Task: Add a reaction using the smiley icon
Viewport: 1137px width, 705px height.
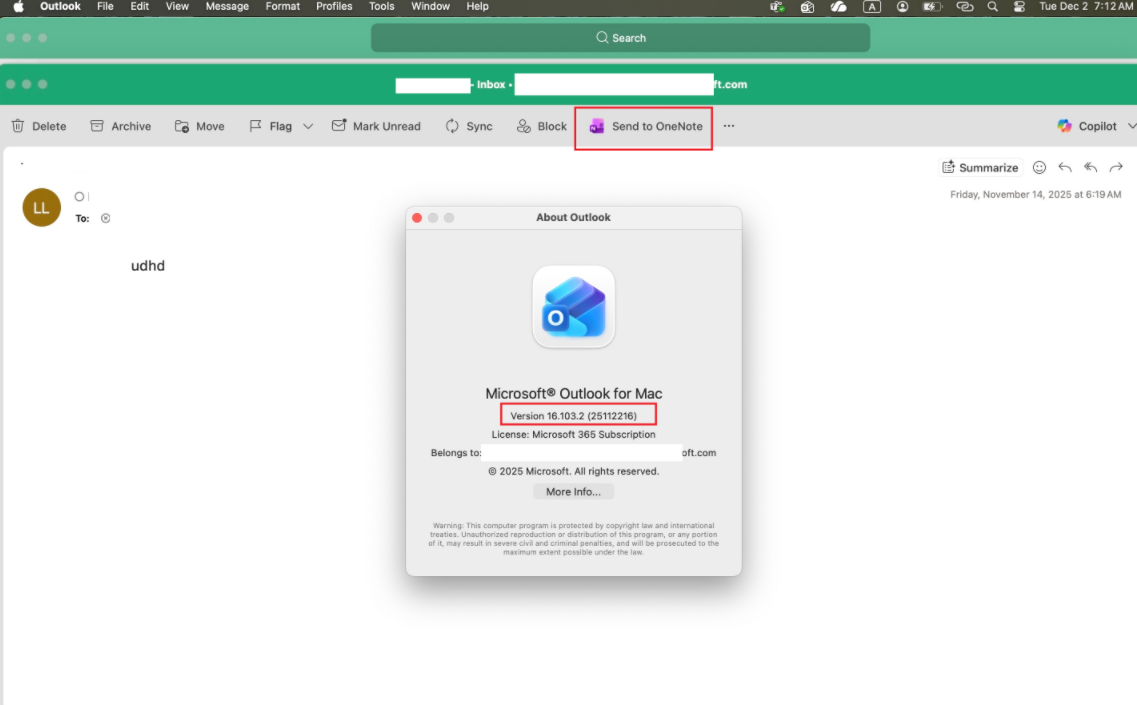Action: click(1039, 168)
